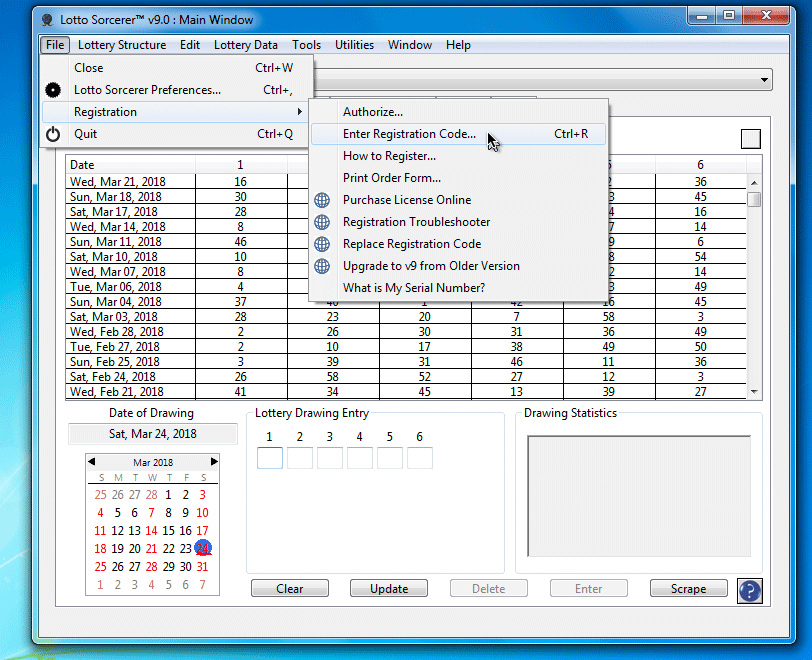
Task: Open the File menu
Action: coord(55,45)
